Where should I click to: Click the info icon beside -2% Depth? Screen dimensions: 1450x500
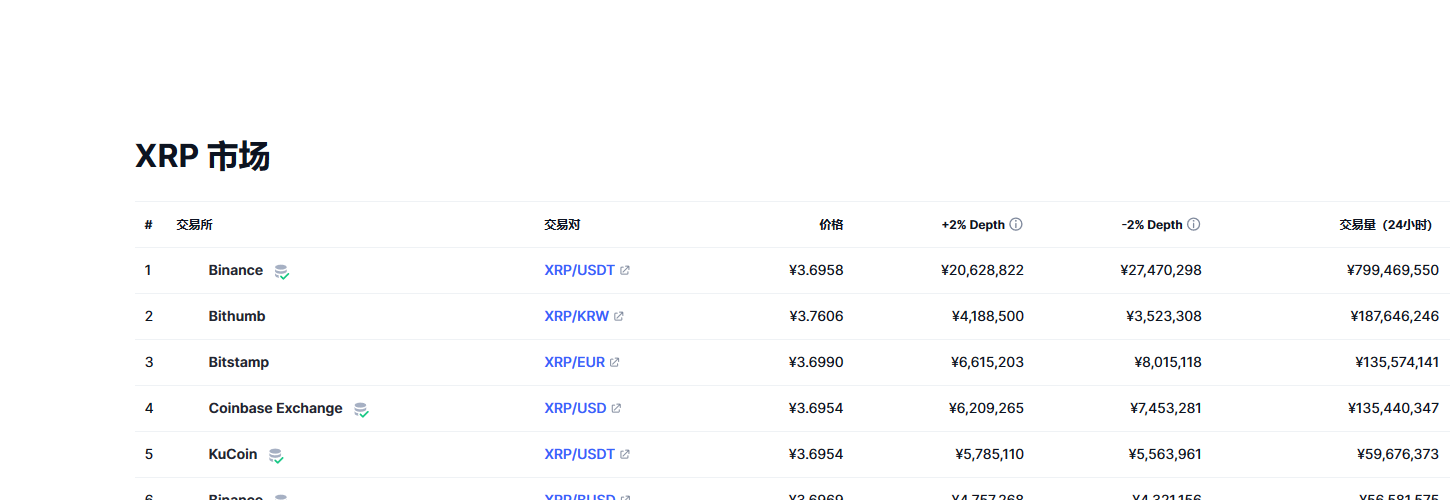[x=1193, y=225]
